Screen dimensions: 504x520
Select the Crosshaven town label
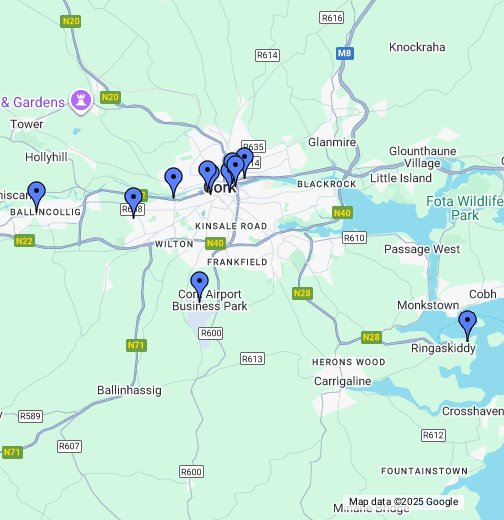click(473, 411)
